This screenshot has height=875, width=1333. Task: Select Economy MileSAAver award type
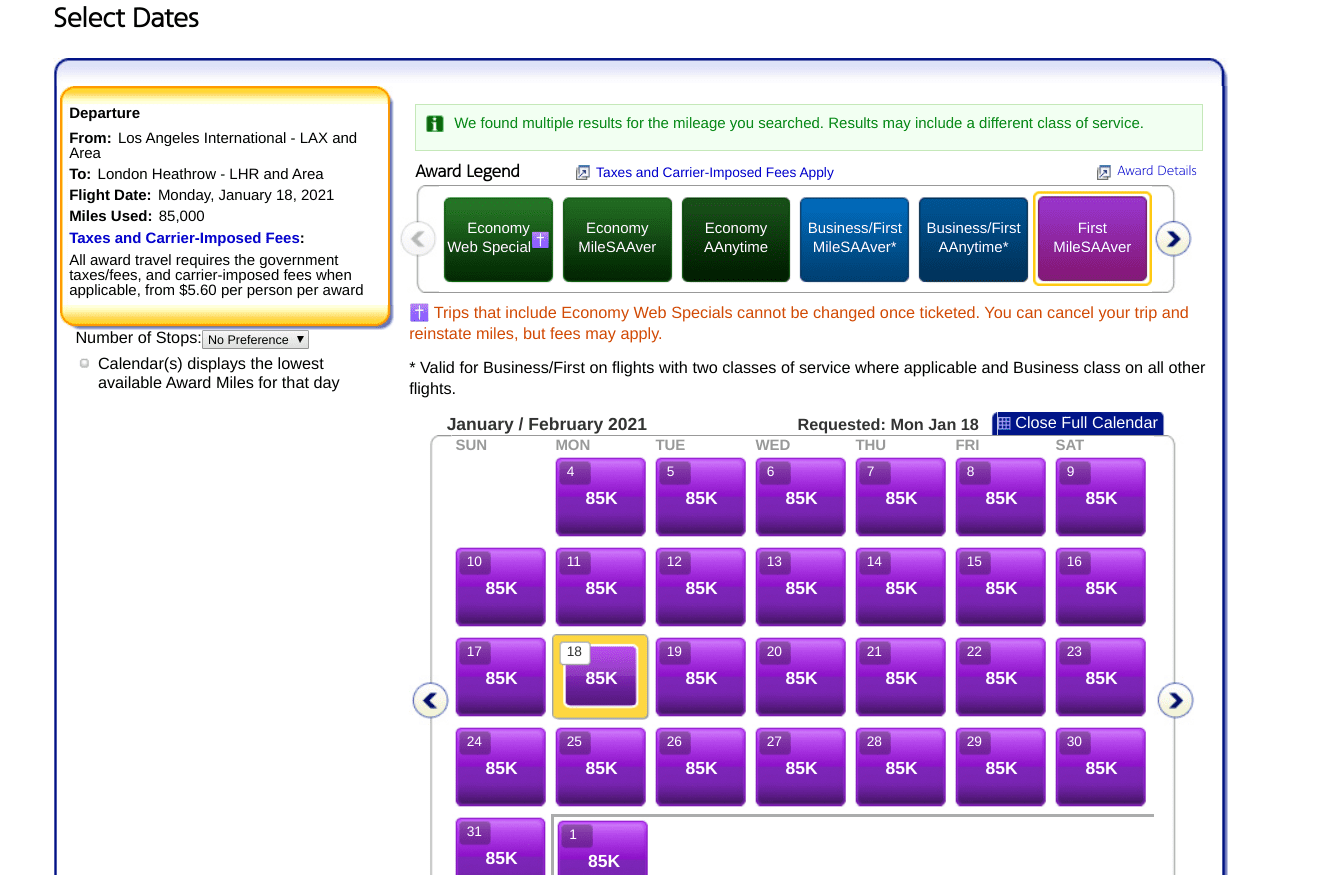[617, 238]
